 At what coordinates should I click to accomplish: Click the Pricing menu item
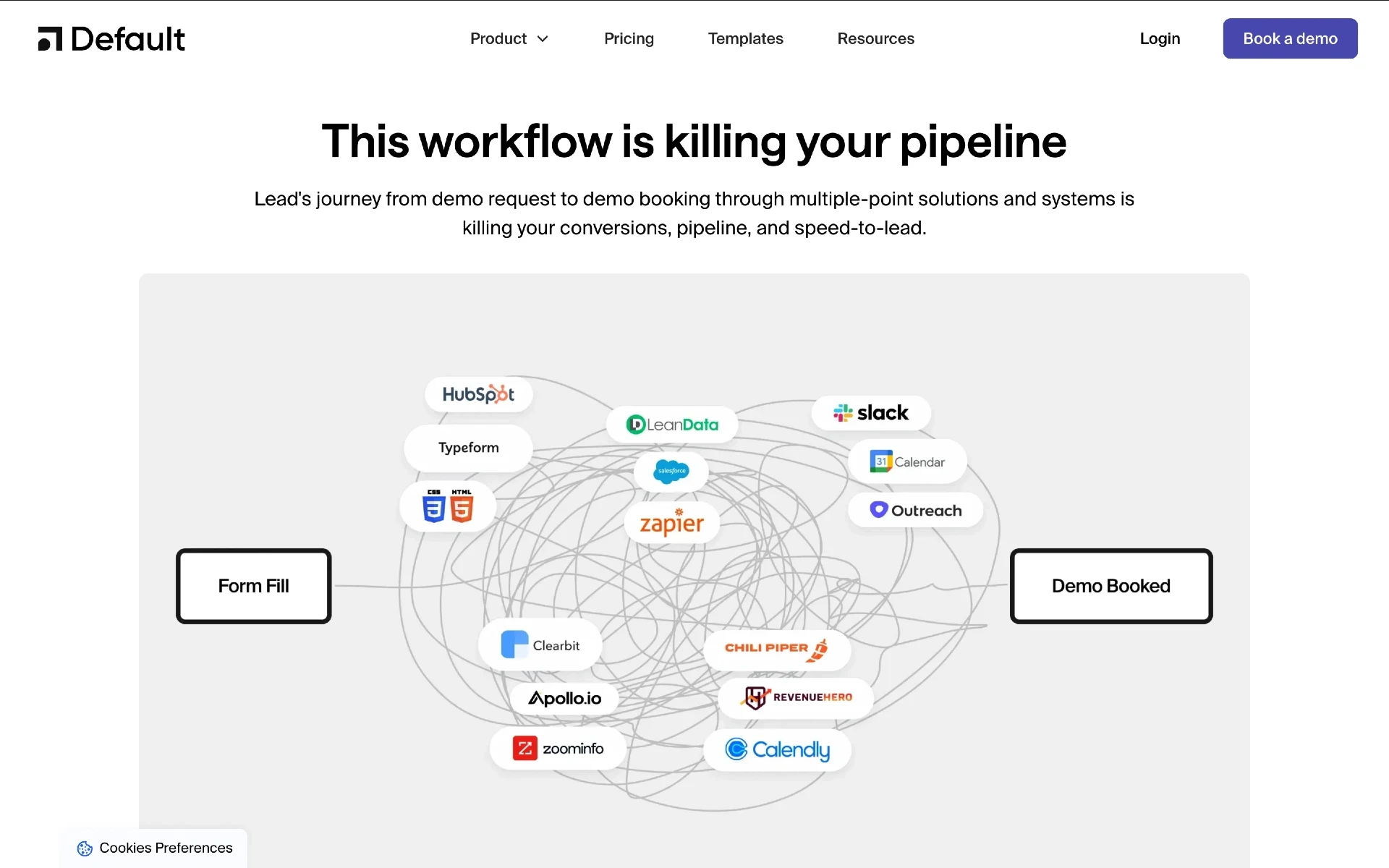(628, 38)
